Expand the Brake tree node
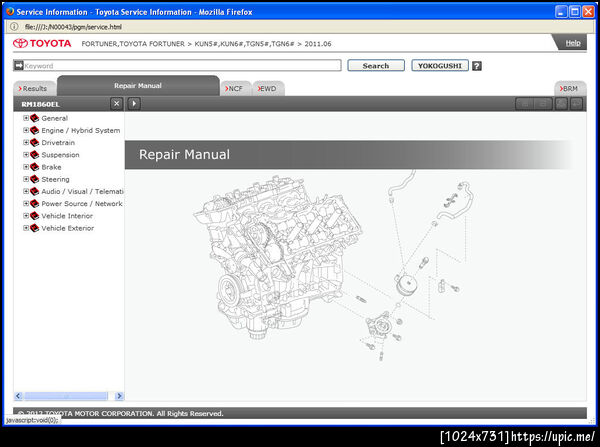This screenshot has width=600, height=447. 26,167
